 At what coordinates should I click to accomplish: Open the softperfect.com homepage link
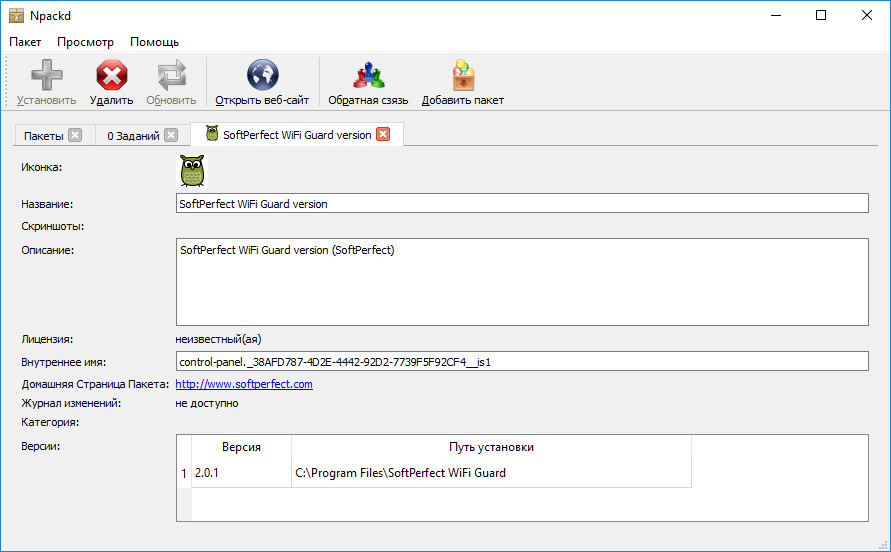244,384
